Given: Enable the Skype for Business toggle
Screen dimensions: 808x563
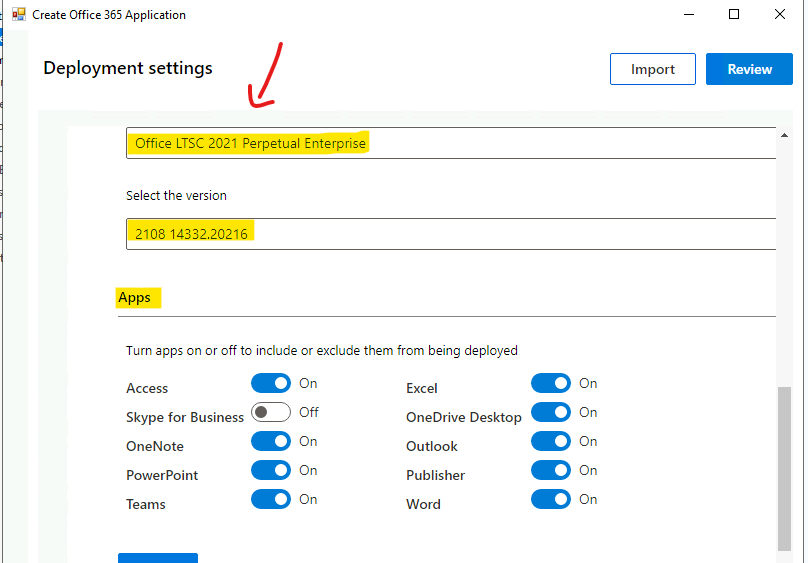Looking at the screenshot, I should [x=271, y=412].
